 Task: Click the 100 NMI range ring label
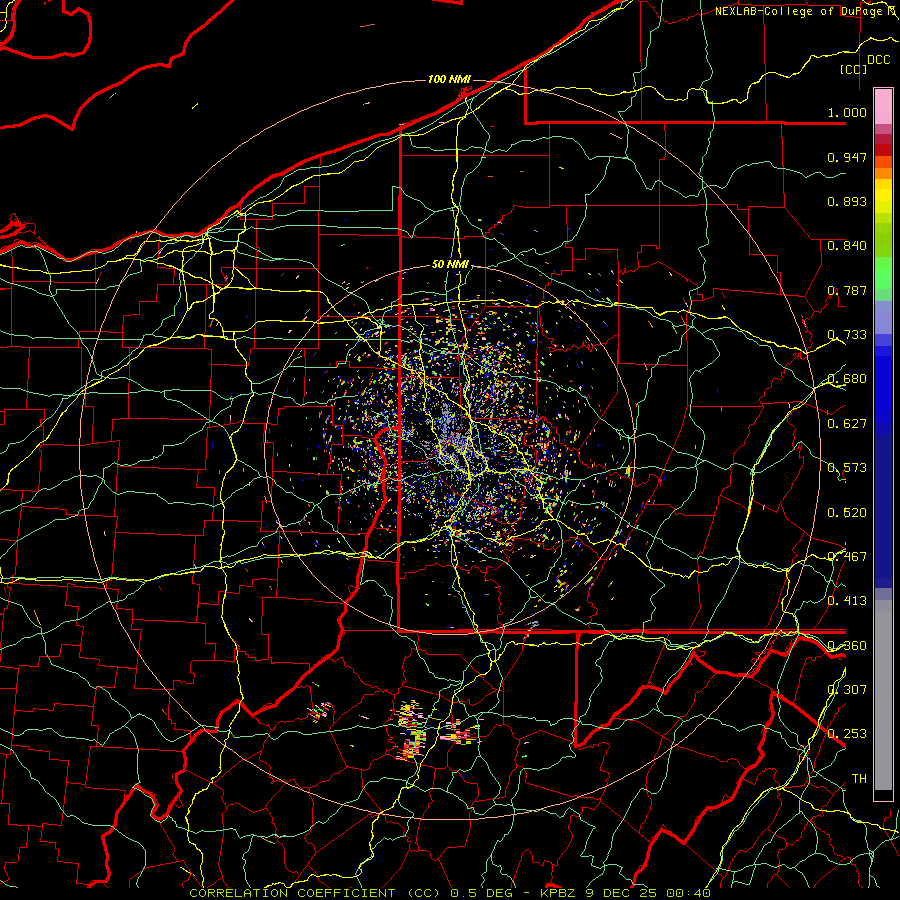point(449,79)
